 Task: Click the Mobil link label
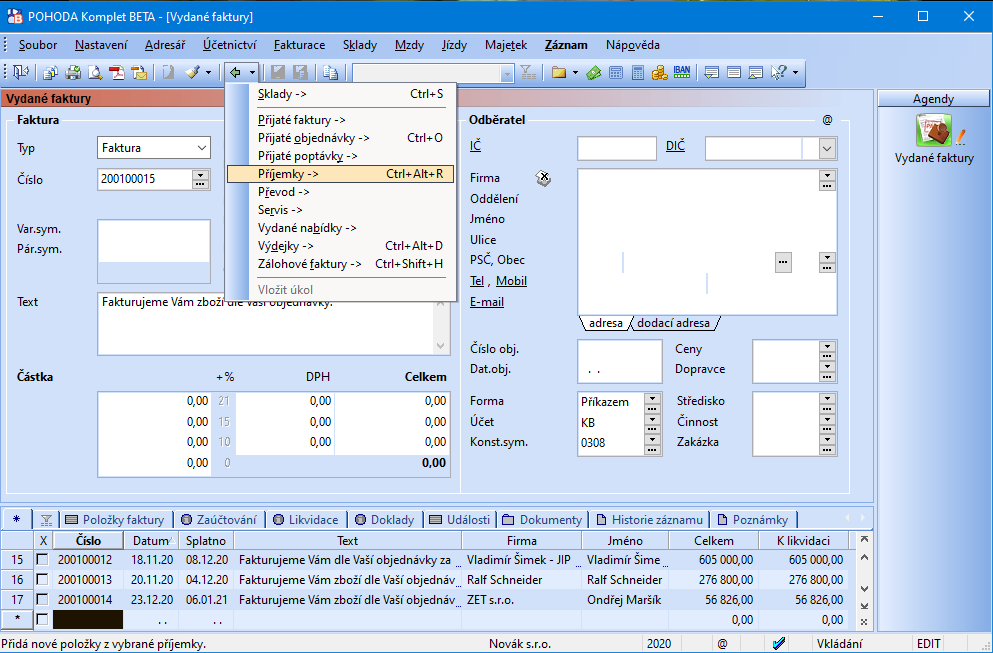pos(511,281)
